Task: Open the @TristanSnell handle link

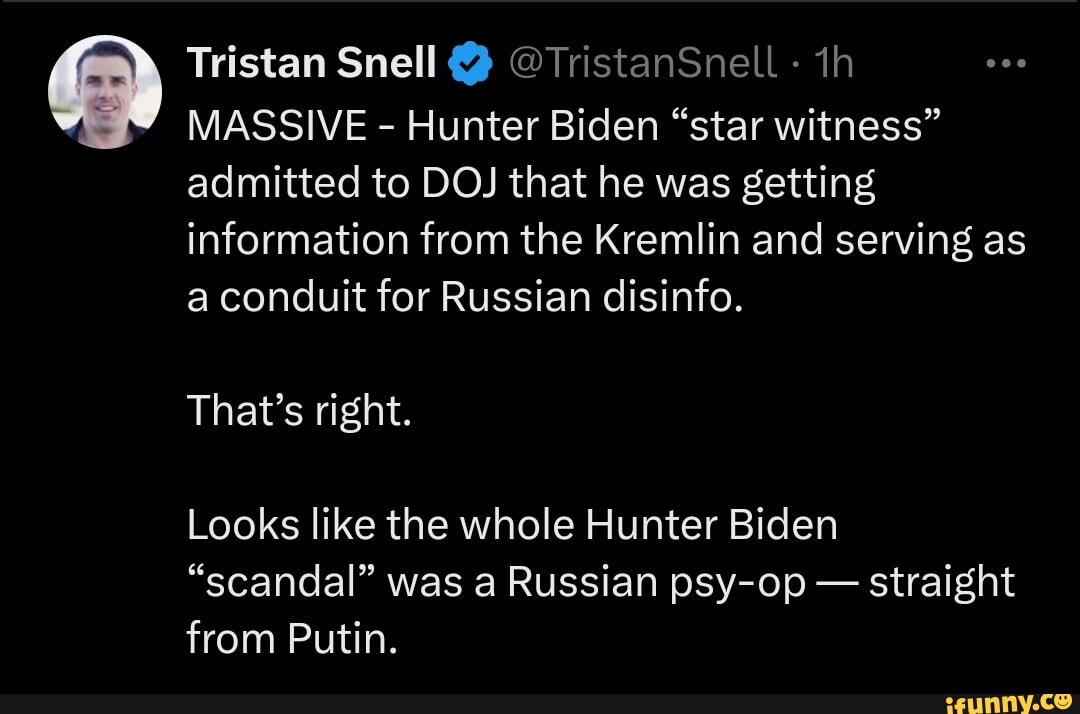Action: [641, 65]
